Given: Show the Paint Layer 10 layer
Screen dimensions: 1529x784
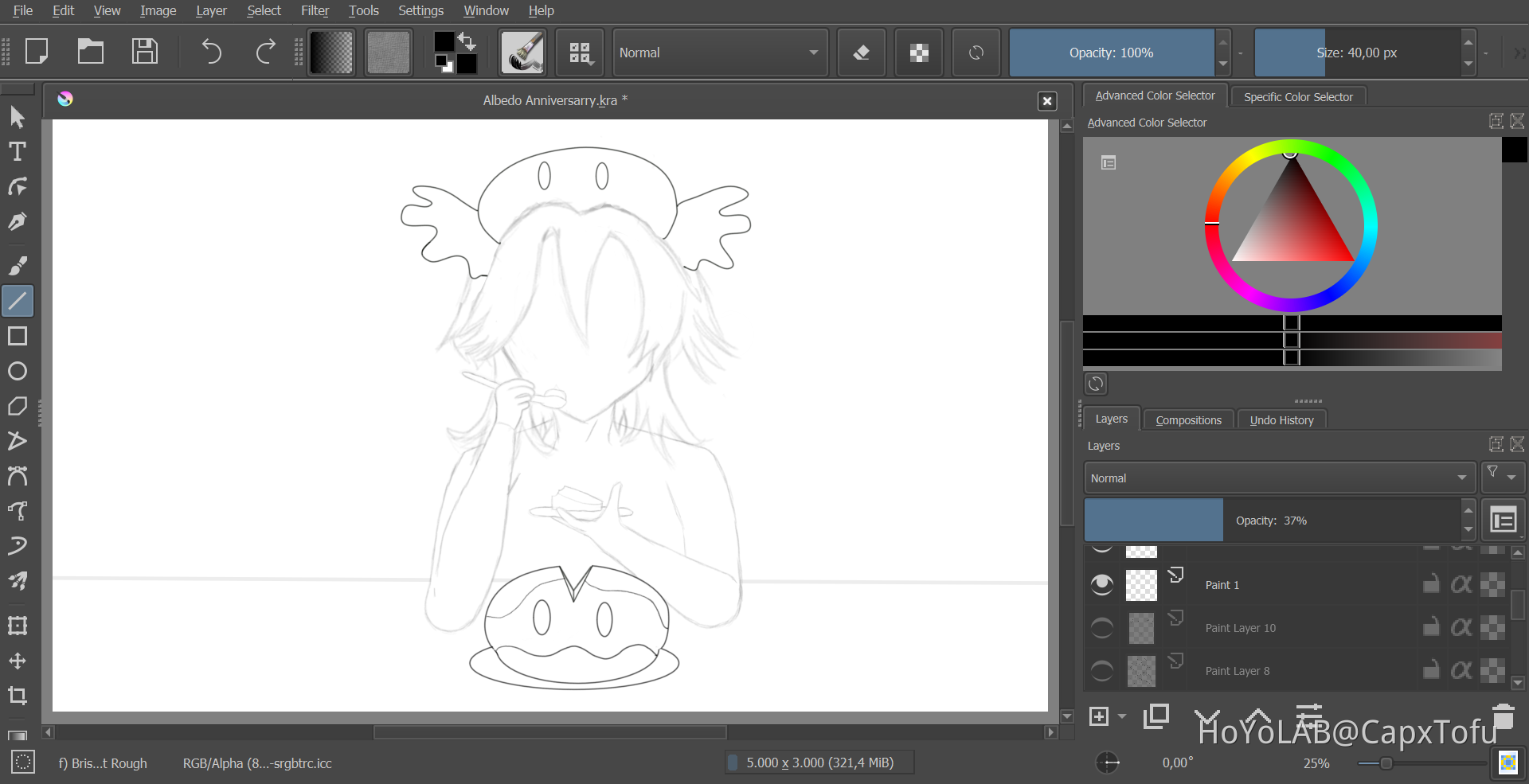Looking at the screenshot, I should [x=1102, y=628].
